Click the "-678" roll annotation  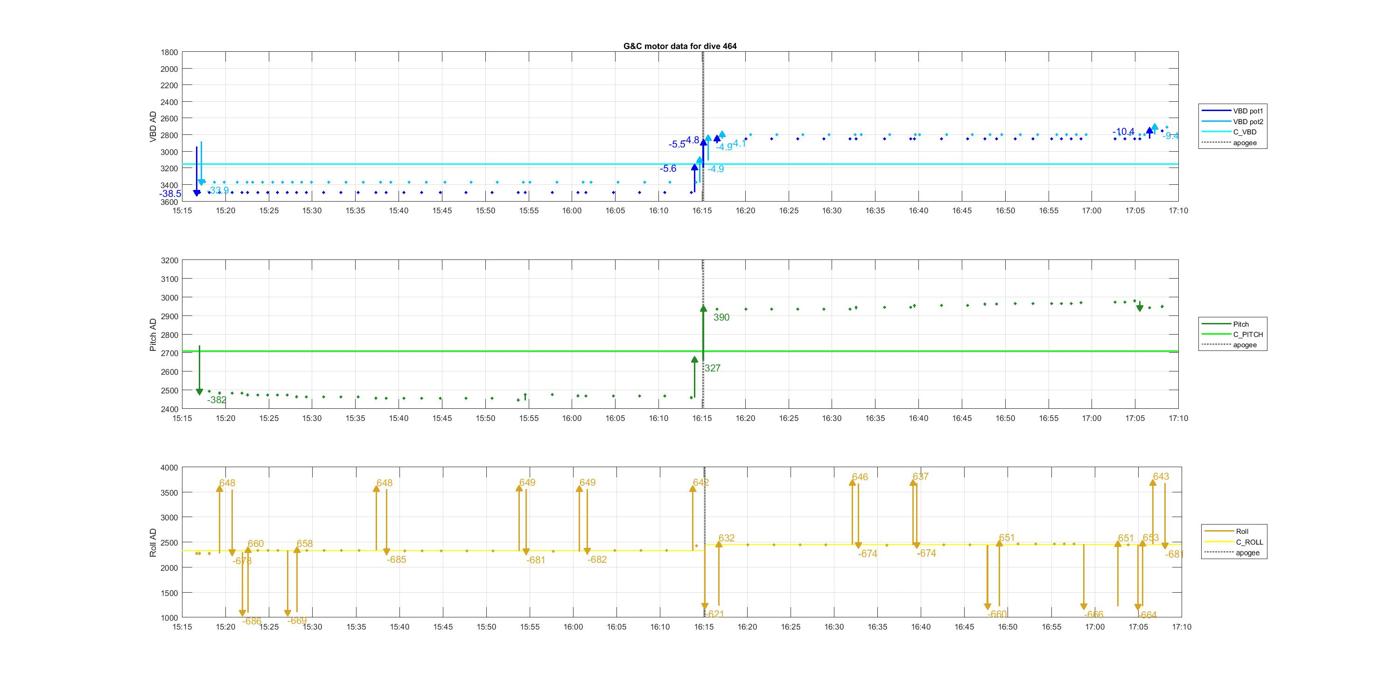[242, 561]
